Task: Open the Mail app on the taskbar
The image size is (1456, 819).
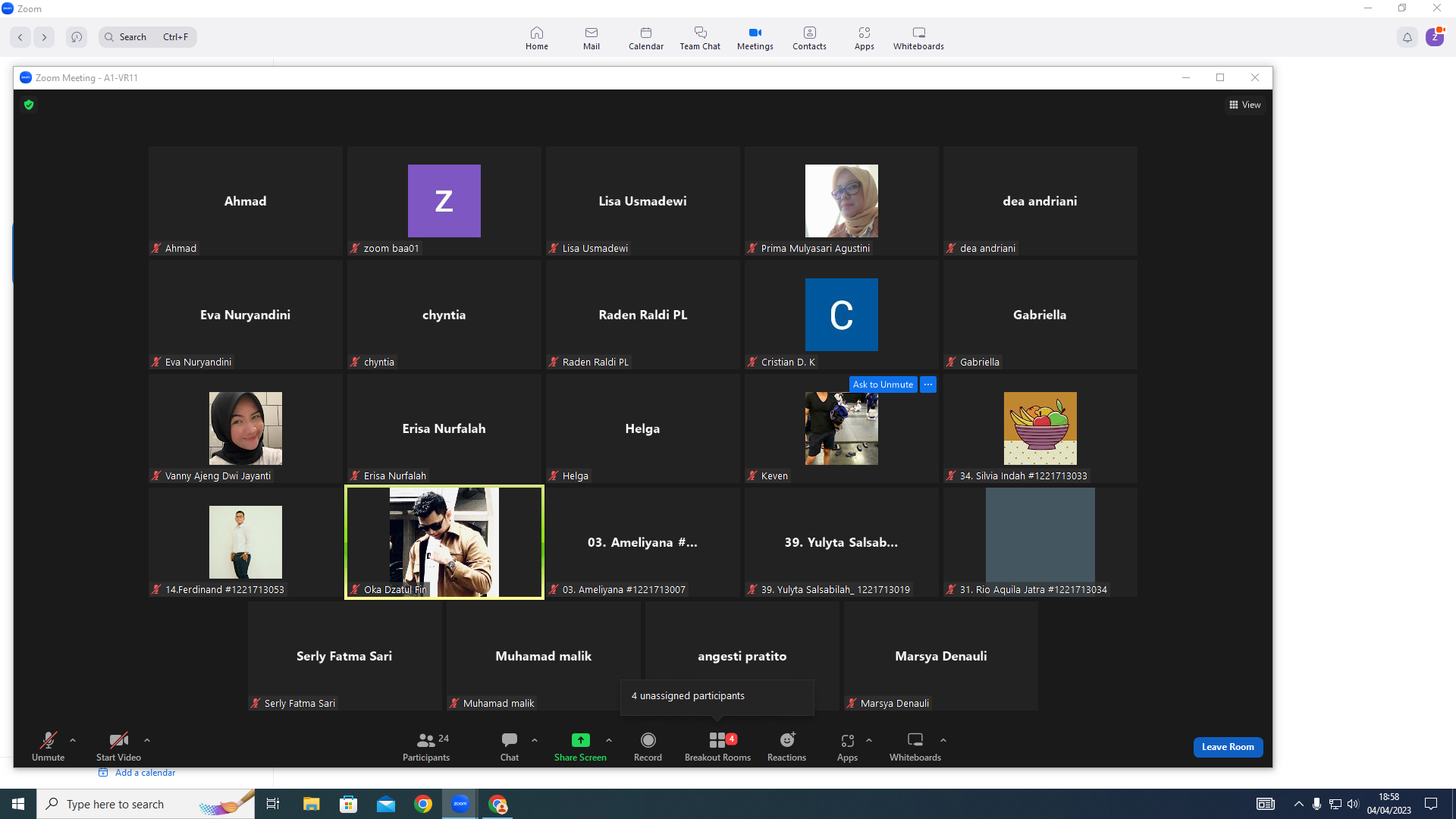Action: [x=386, y=804]
